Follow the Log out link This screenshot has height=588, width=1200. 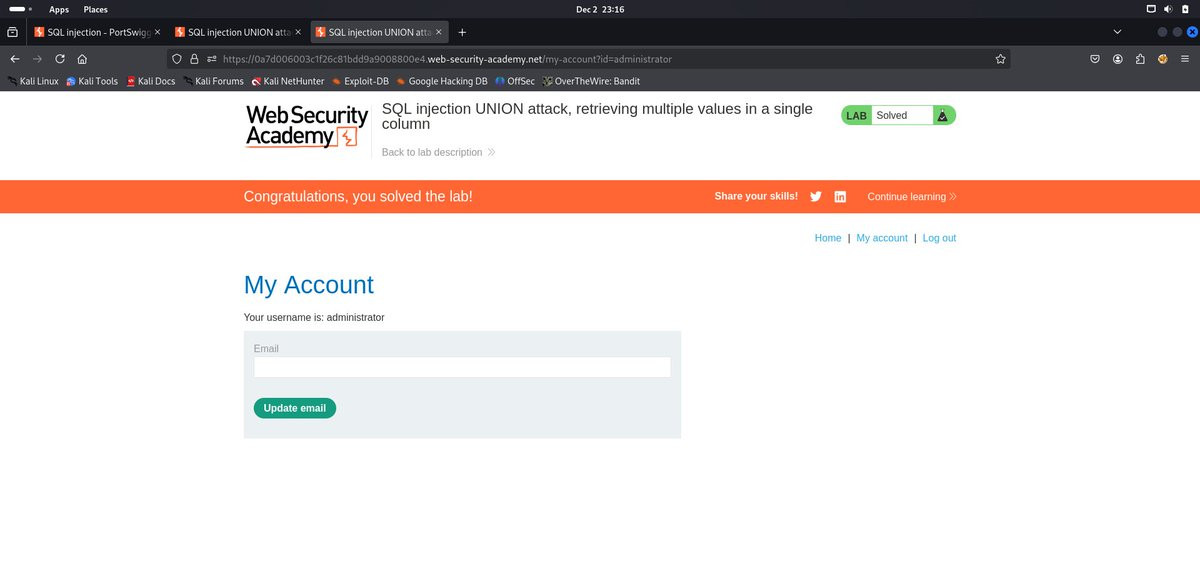coord(939,238)
